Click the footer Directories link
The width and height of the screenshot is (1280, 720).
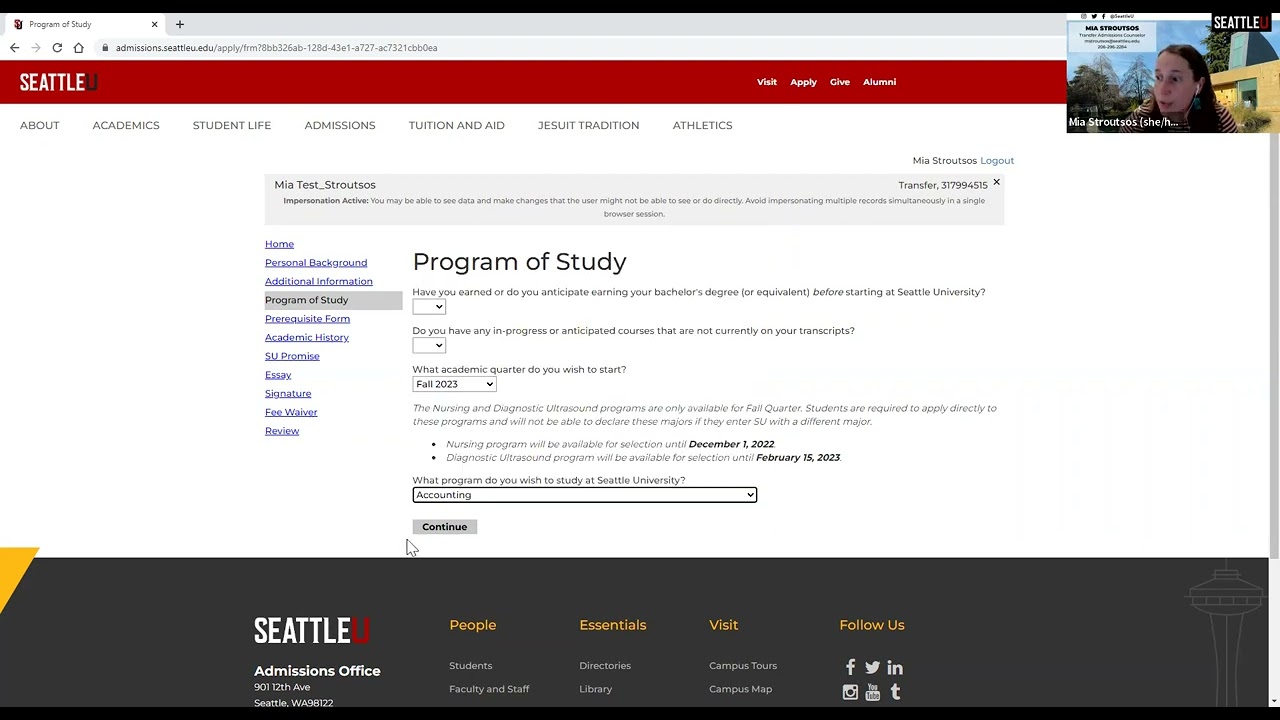pos(605,666)
